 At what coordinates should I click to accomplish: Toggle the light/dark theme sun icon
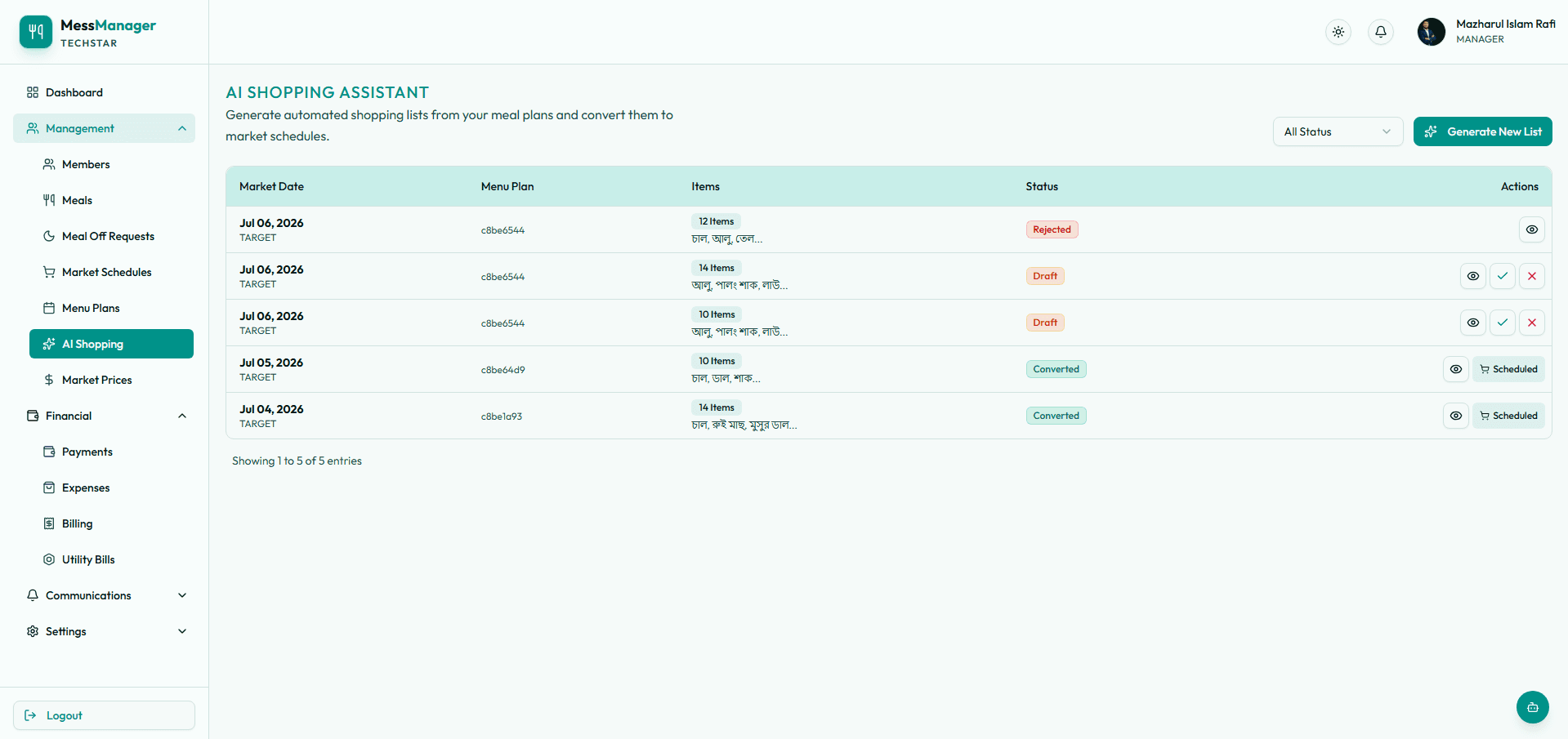point(1338,32)
